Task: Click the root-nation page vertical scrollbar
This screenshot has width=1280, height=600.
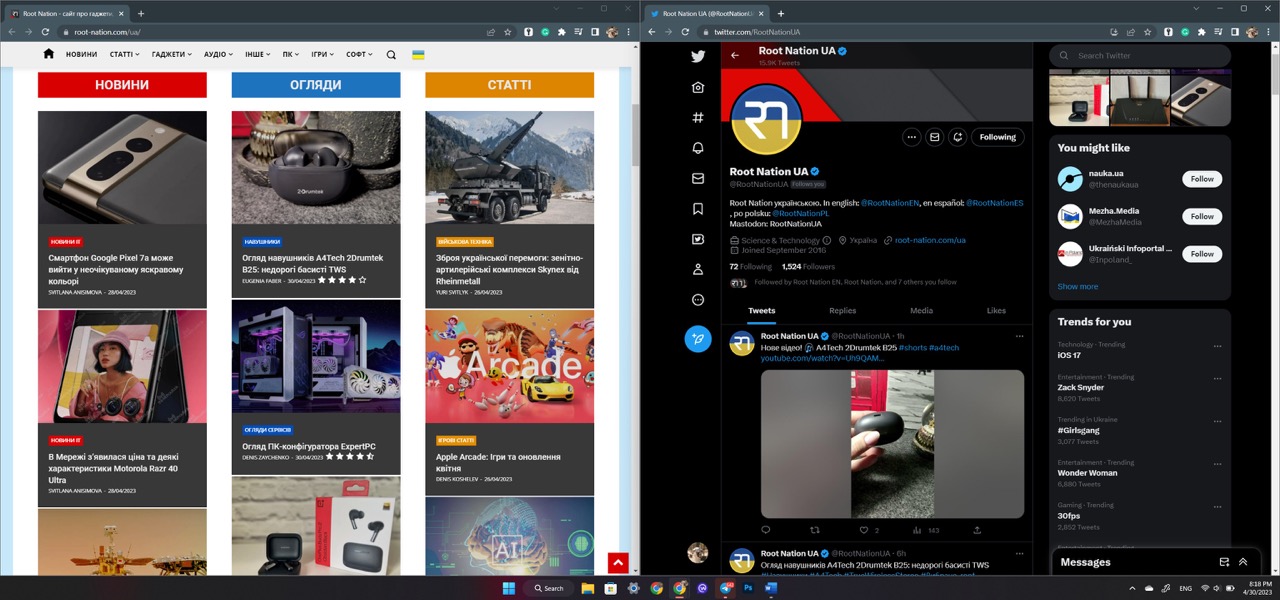Action: pos(636,135)
